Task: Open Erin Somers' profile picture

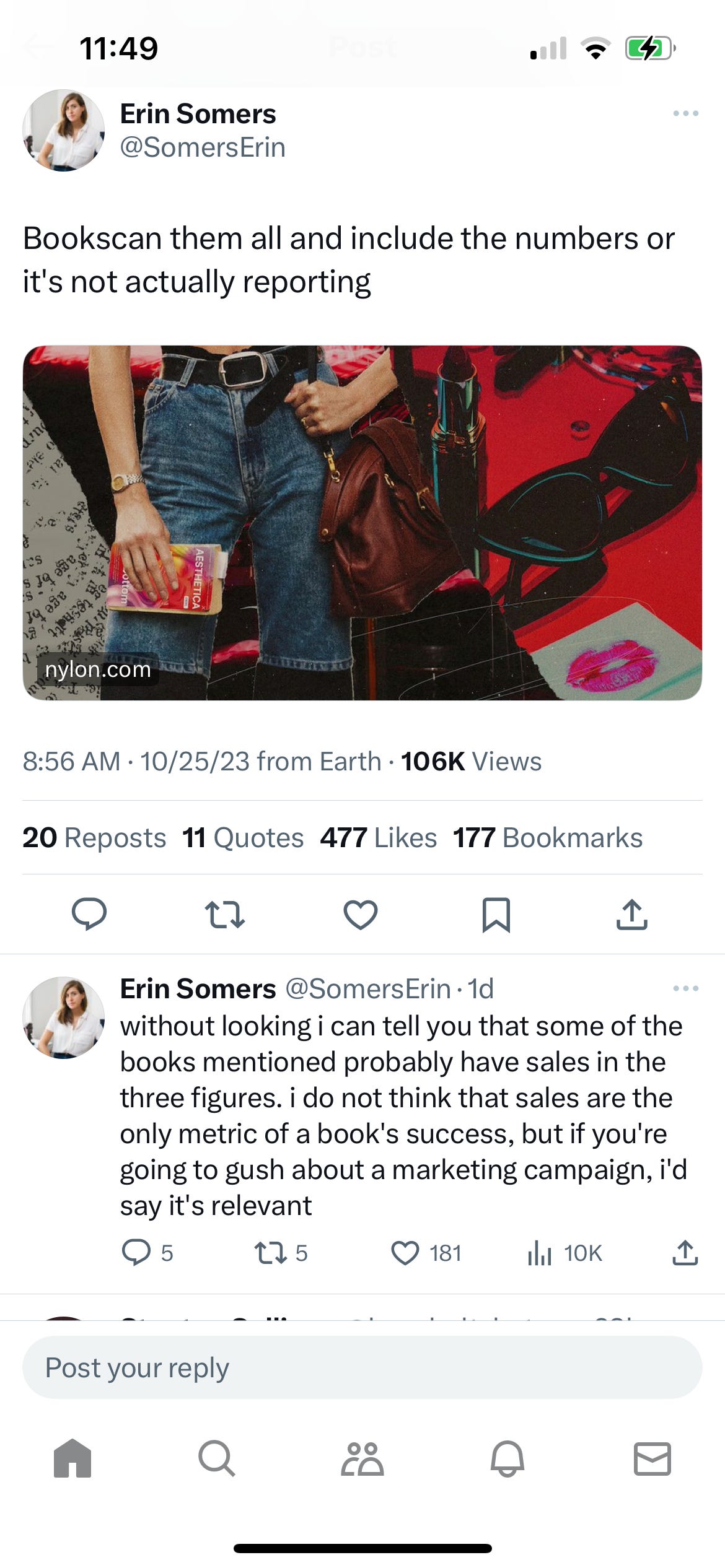Action: pos(64,132)
